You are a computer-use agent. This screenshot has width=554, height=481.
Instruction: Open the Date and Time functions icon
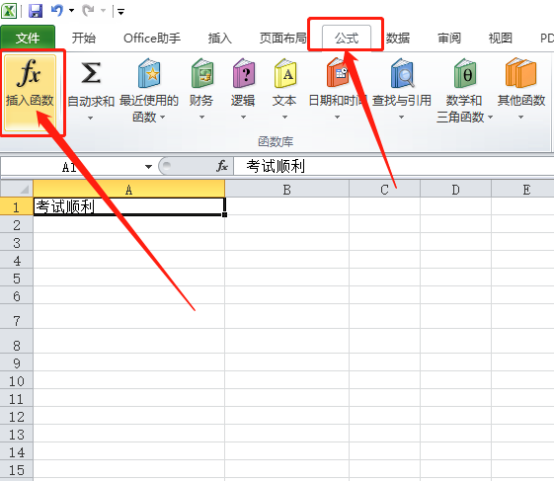(x=337, y=73)
